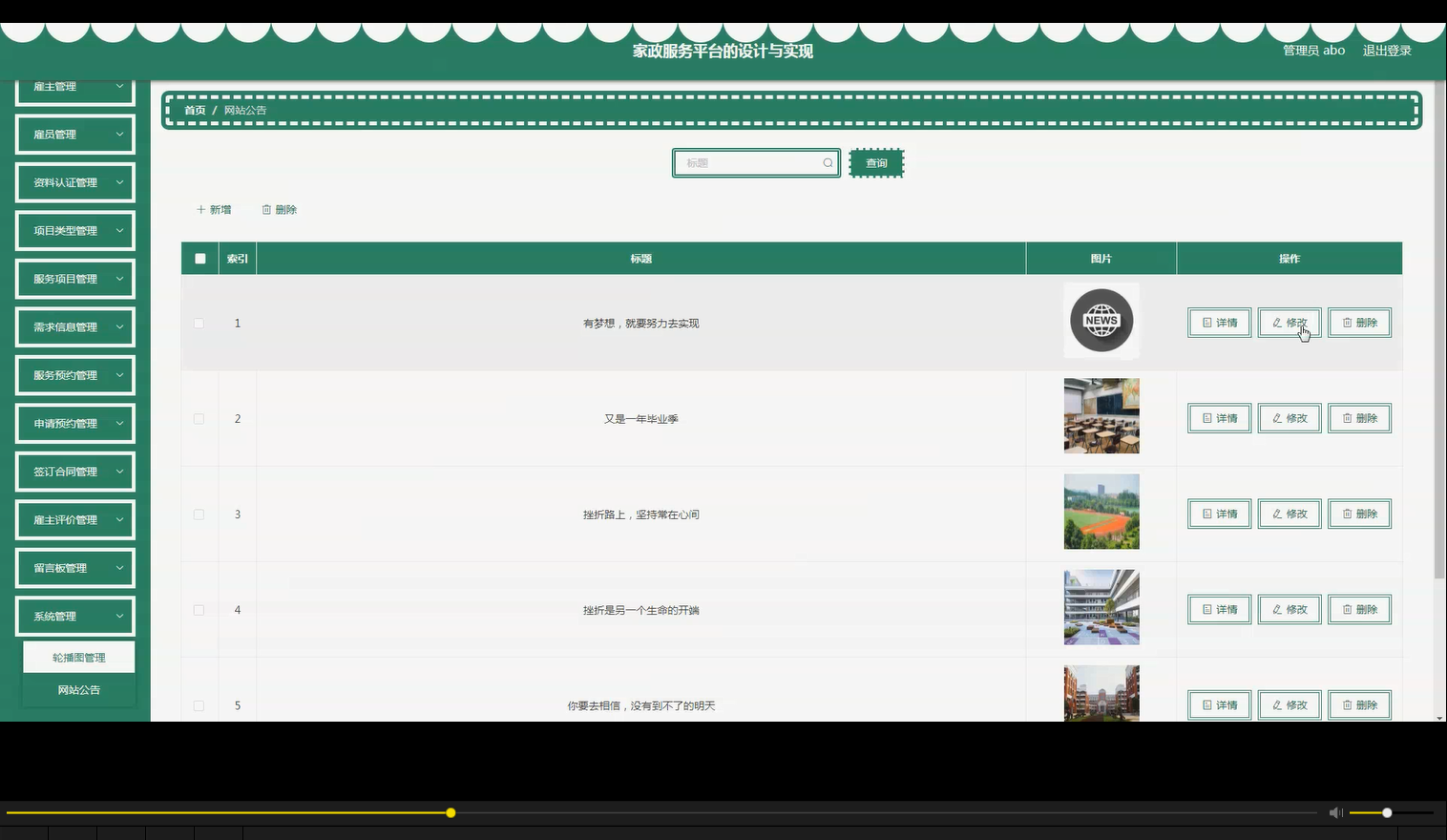
Task: Collapse the 系统管理 sidebar menu
Action: (75, 617)
